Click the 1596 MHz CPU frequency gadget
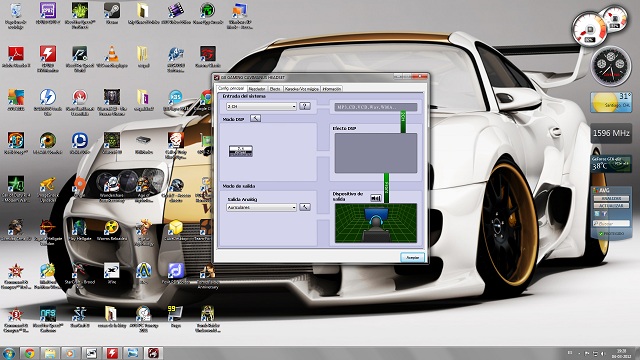The width and height of the screenshot is (640, 360). 611,133
